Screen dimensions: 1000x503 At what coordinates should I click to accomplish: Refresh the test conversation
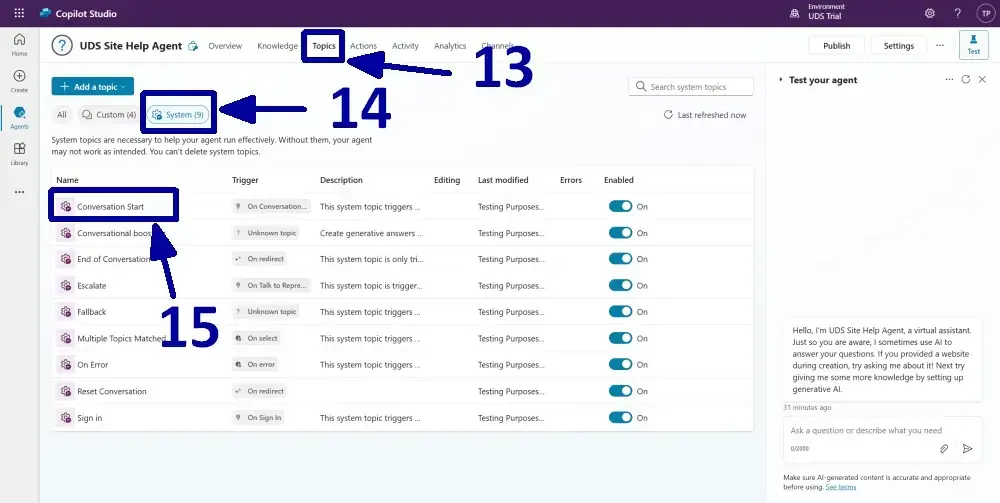(966, 80)
